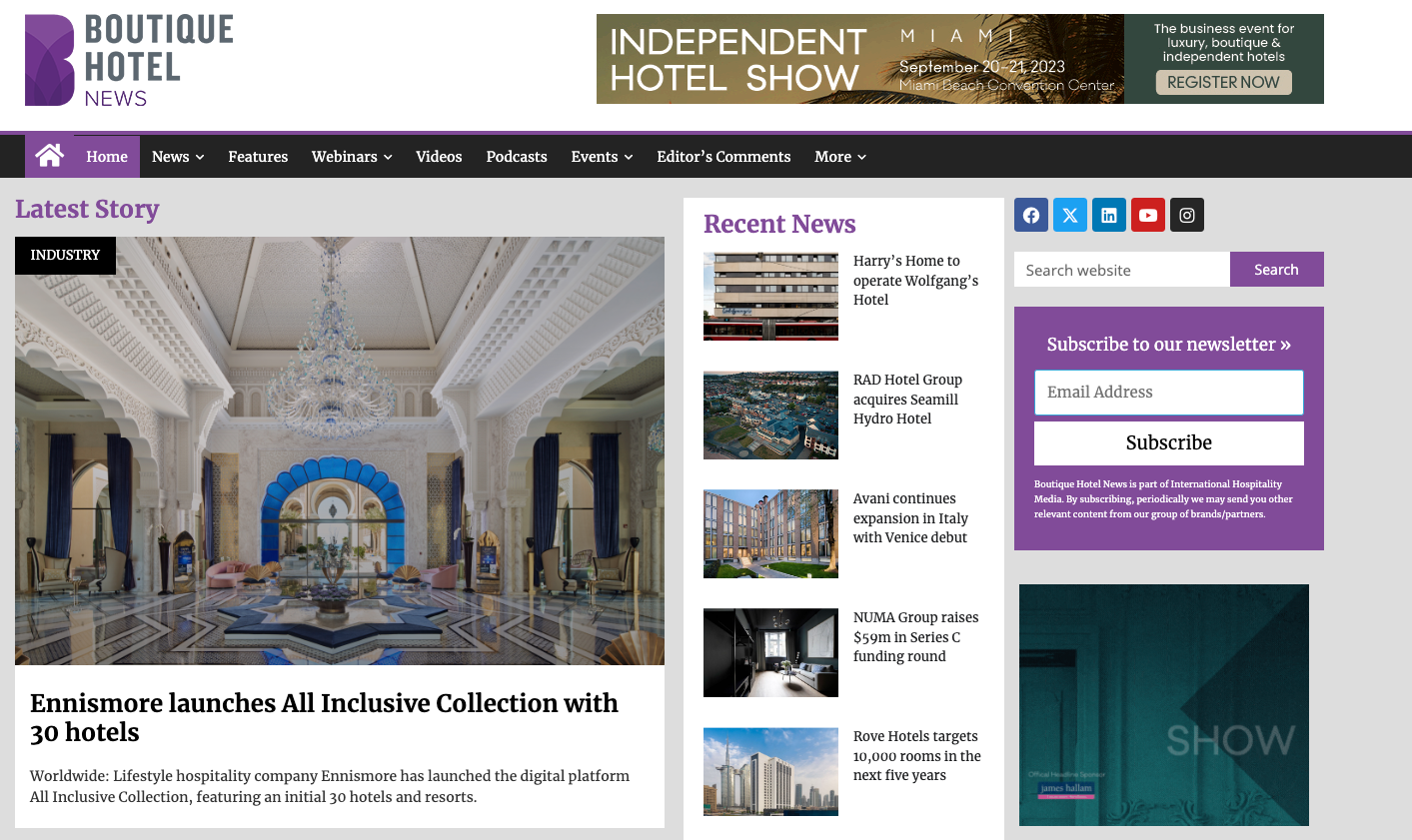The width and height of the screenshot is (1412, 840).
Task: Expand the Events dropdown menu
Action: [x=602, y=157]
